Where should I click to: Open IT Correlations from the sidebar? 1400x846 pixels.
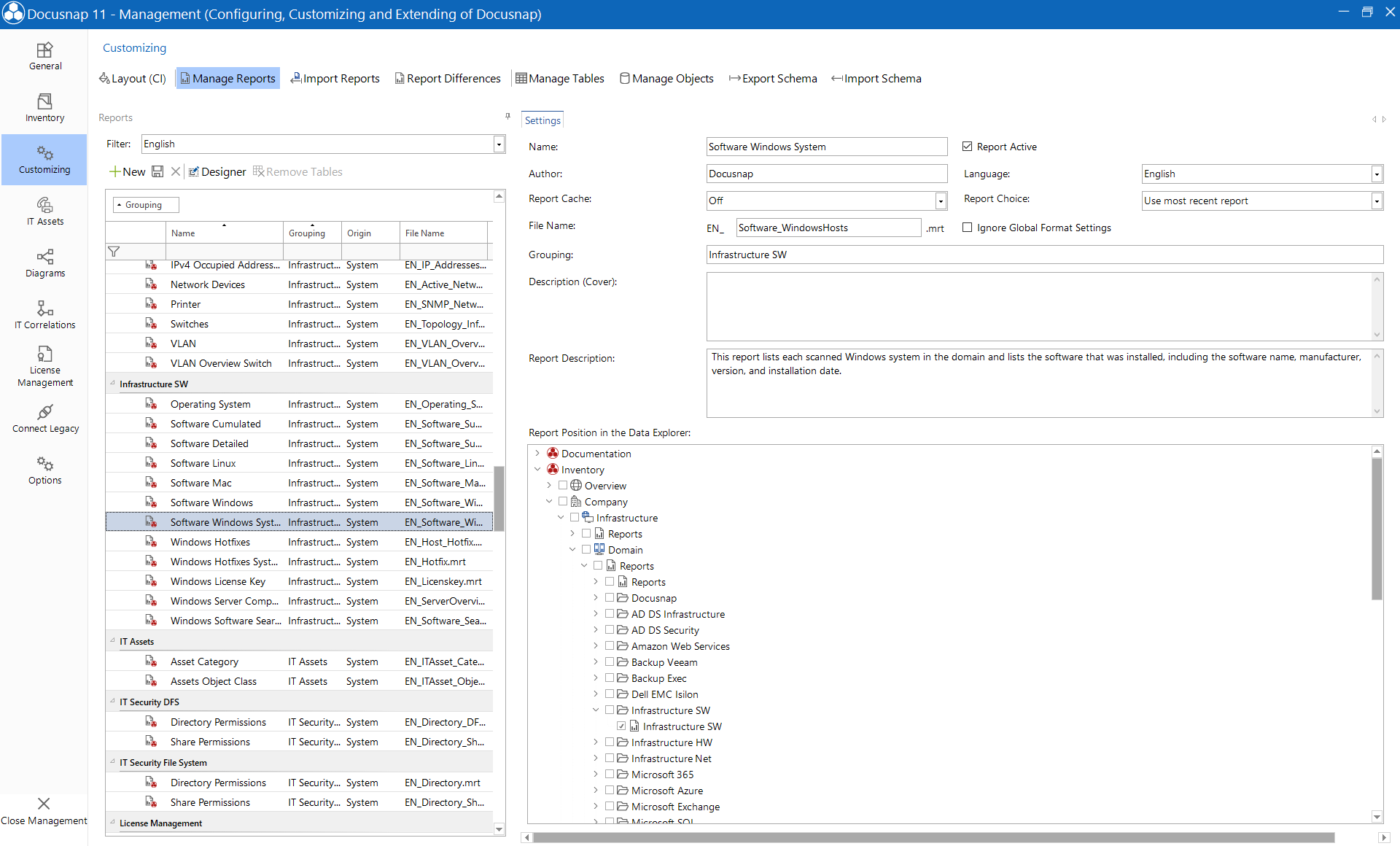point(44,315)
